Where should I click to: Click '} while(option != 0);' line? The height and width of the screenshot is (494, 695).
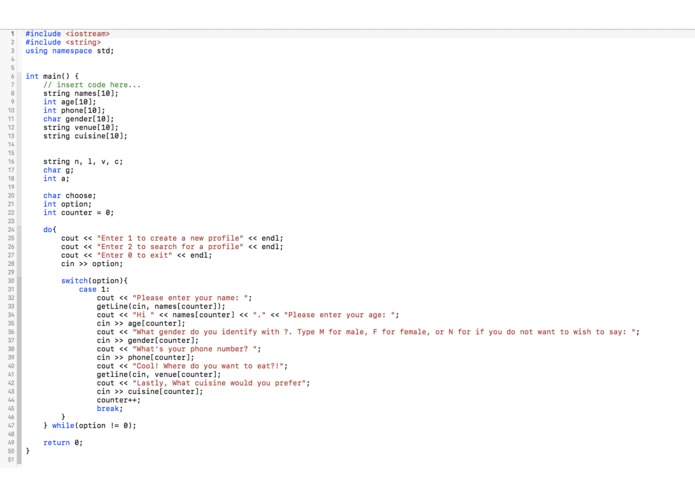point(90,425)
